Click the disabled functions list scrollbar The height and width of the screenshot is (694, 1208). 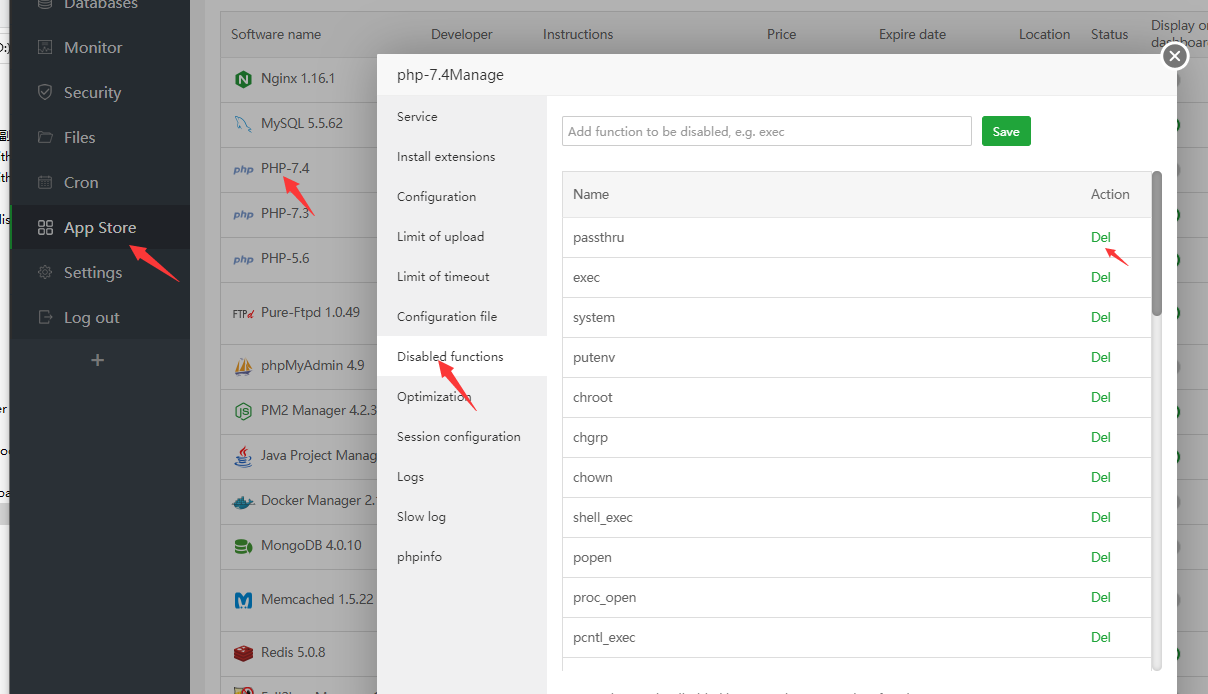1157,243
